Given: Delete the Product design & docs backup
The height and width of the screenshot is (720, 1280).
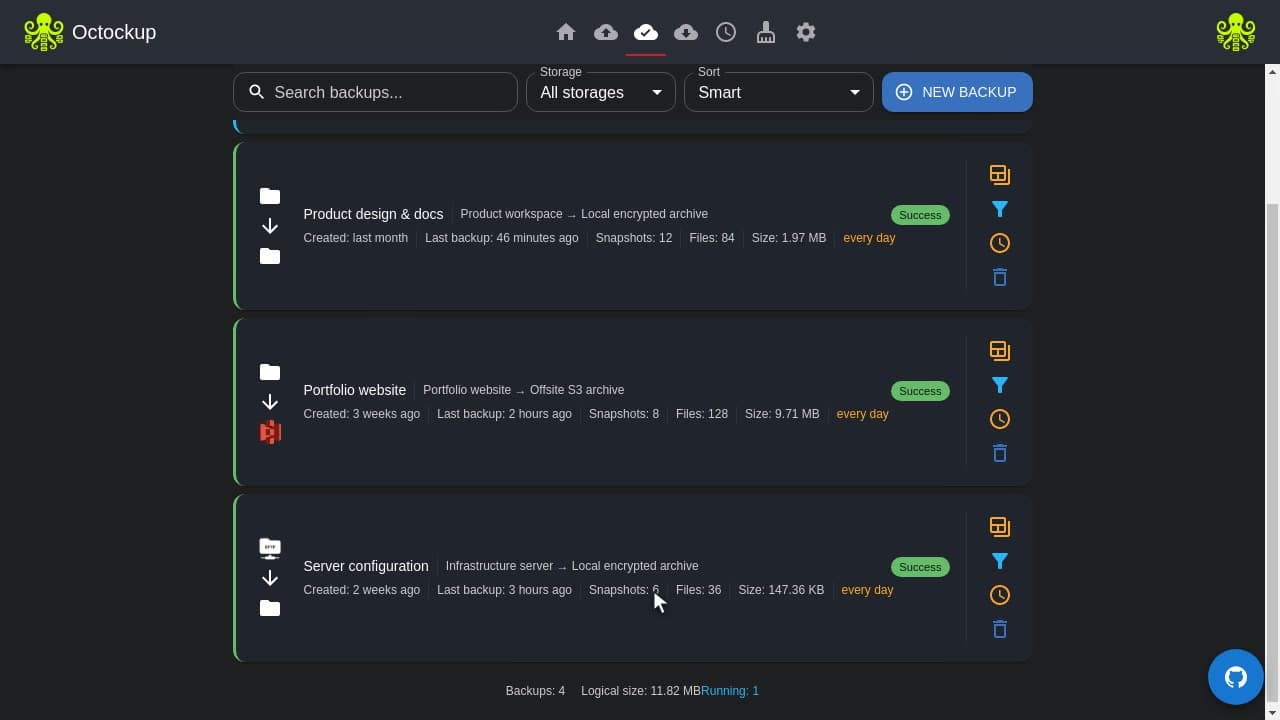Looking at the screenshot, I should pos(999,277).
